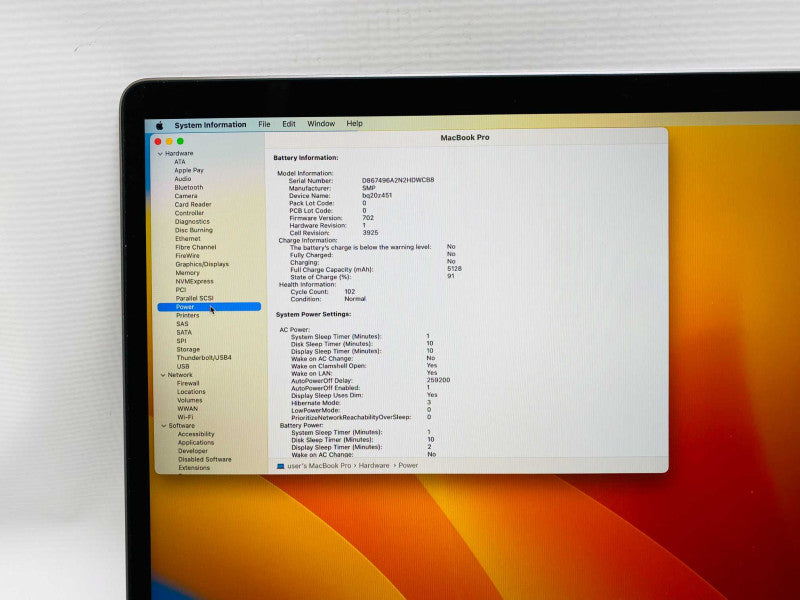Select Graphics/Displays in the sidebar
This screenshot has height=600, width=800.
coord(202,264)
